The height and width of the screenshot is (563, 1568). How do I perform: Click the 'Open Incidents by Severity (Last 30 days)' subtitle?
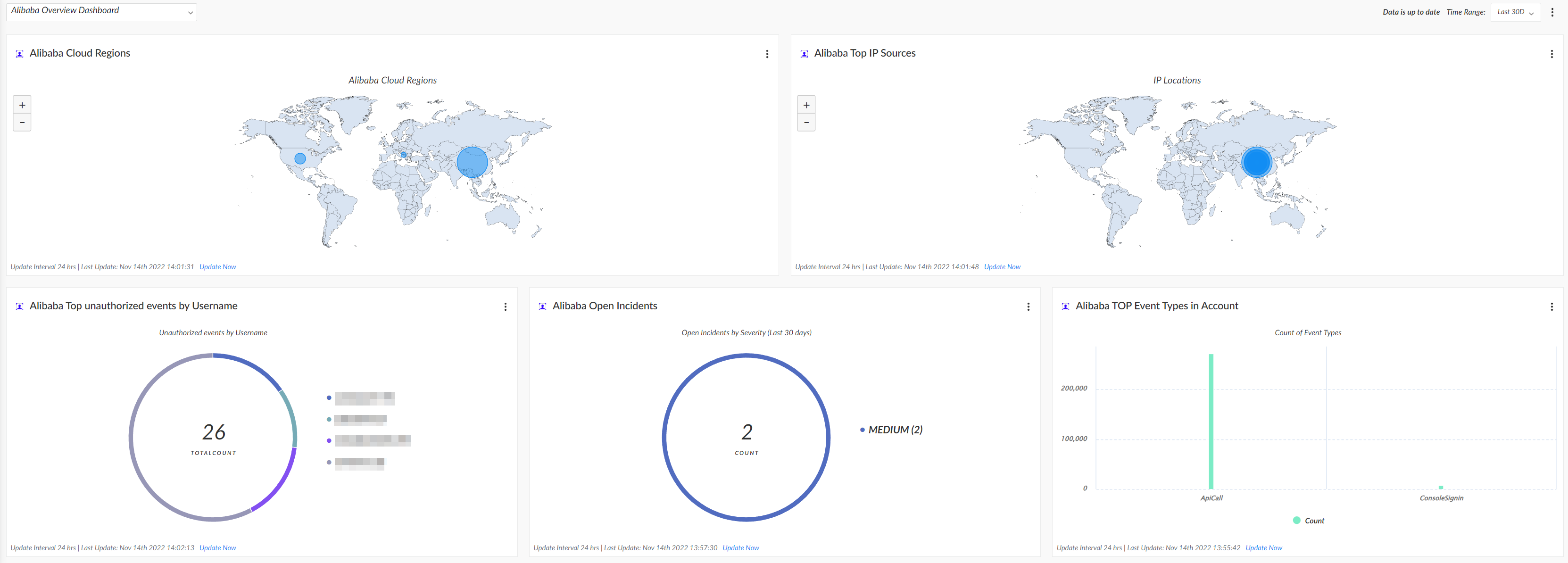[x=746, y=333]
